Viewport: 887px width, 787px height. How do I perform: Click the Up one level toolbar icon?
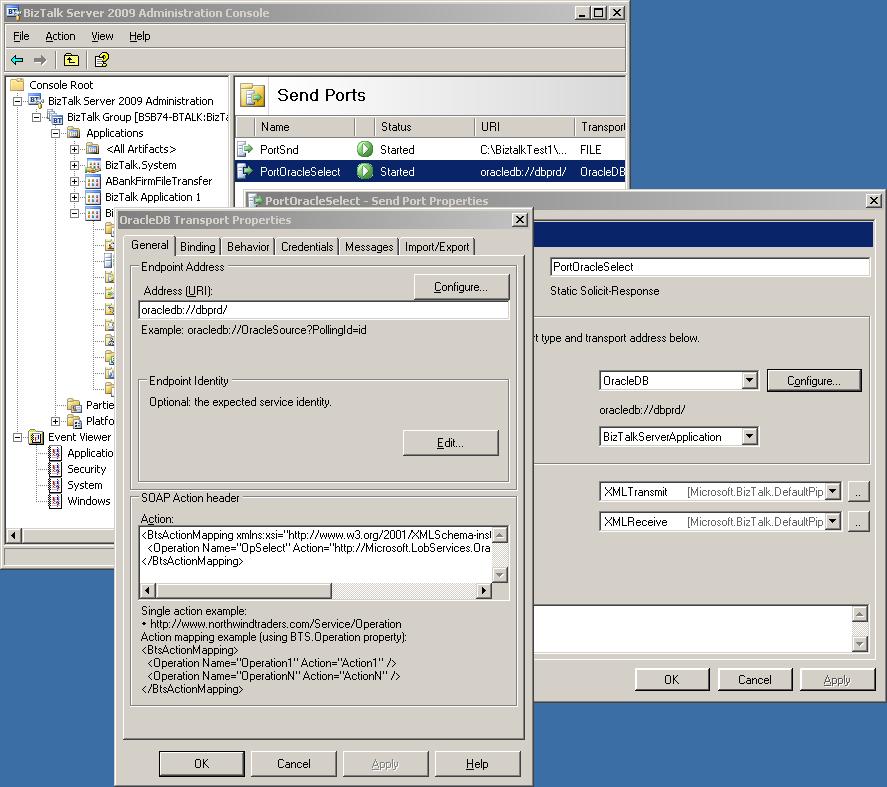[71, 59]
